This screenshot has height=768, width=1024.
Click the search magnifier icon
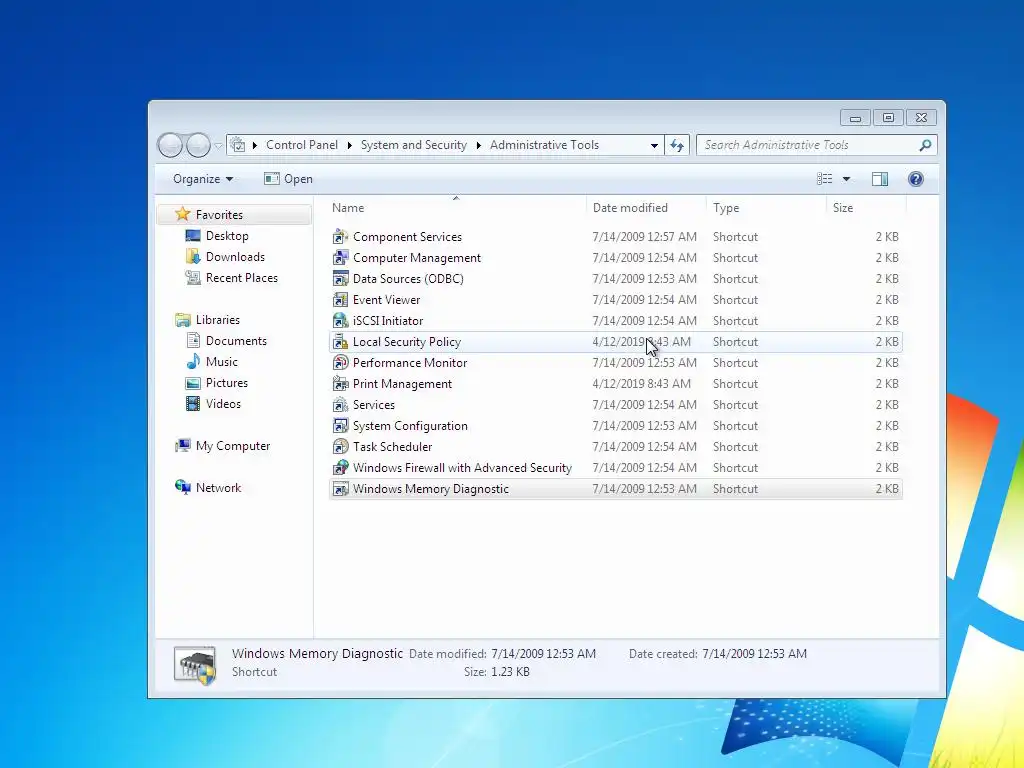925,145
